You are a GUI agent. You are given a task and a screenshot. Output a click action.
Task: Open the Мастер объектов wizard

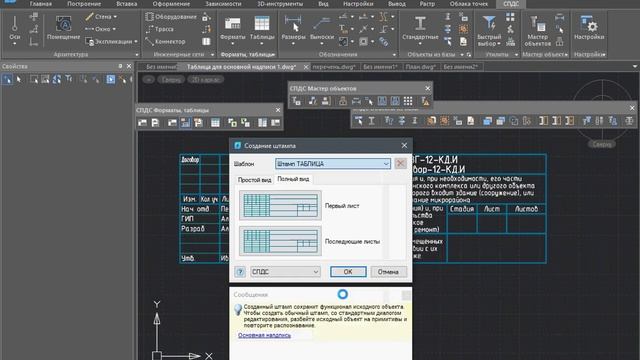[538, 30]
